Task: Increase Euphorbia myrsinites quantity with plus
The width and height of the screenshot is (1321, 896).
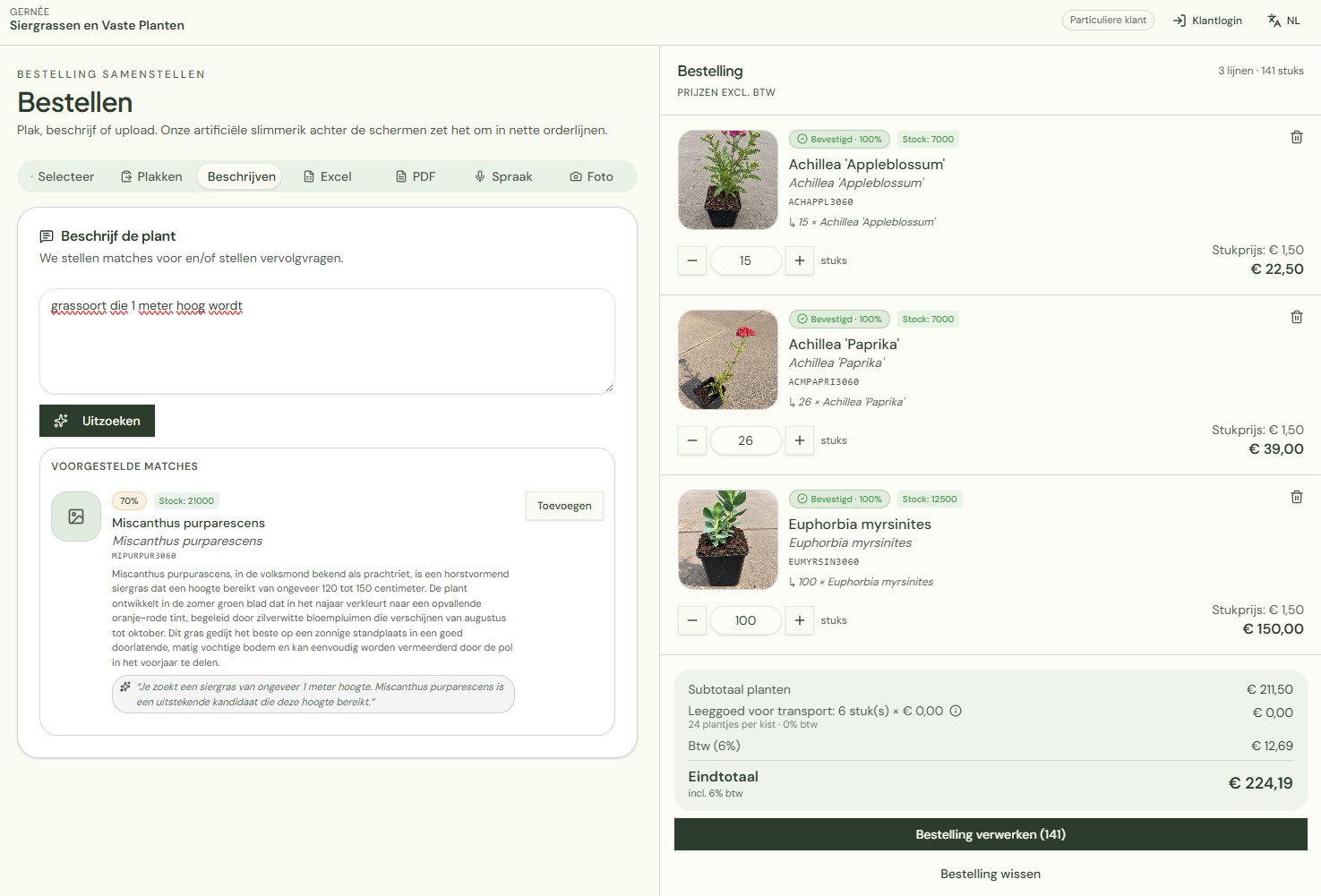Action: click(x=800, y=620)
